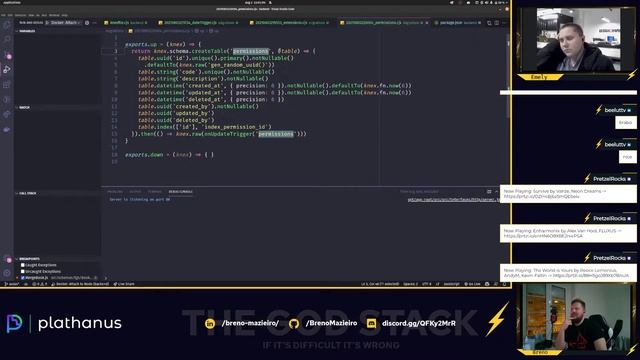Switch to the package.json editor tab
Screen dimensions: 640x360
[458, 23]
